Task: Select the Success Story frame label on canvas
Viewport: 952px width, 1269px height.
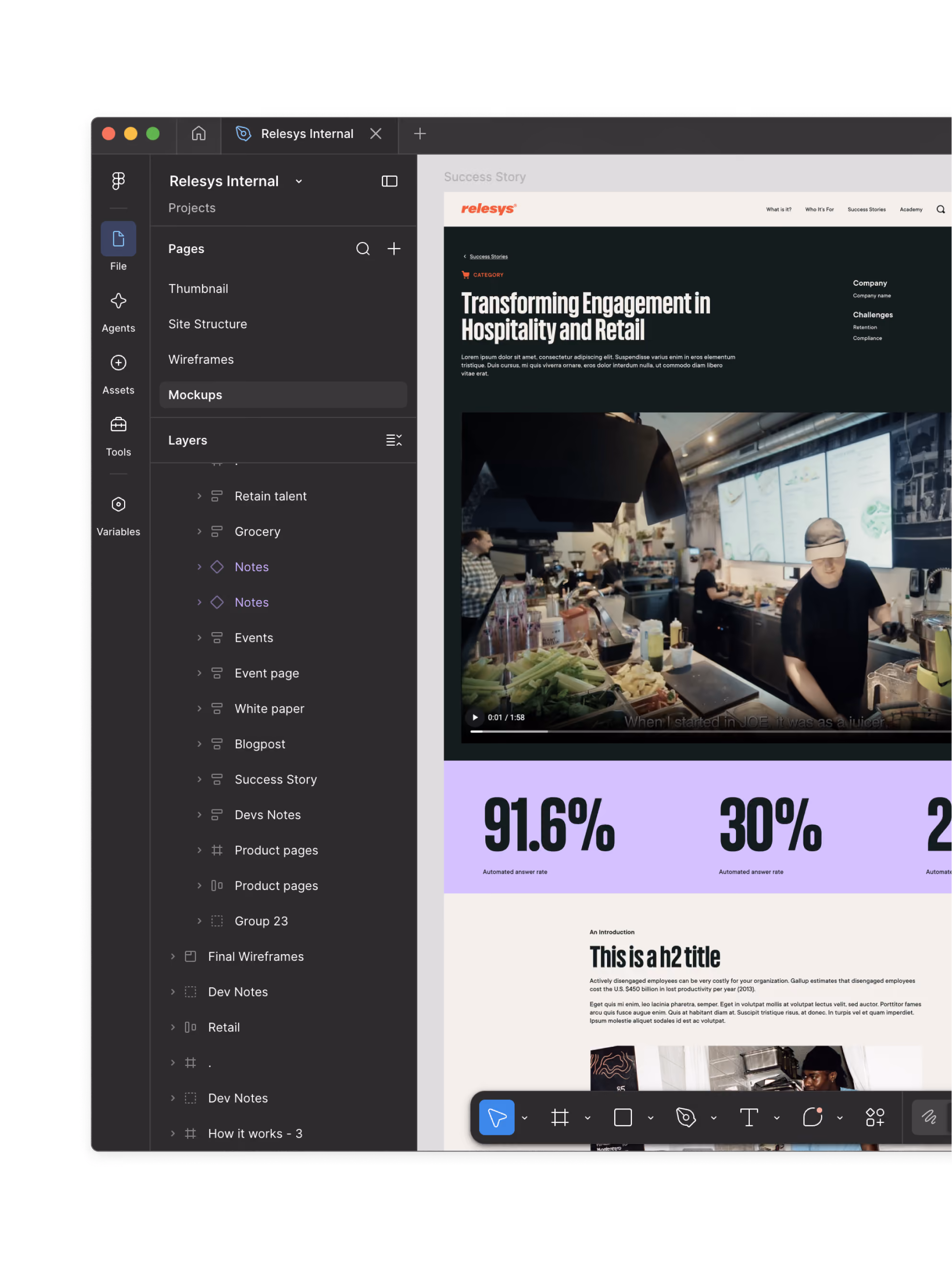Action: (484, 177)
